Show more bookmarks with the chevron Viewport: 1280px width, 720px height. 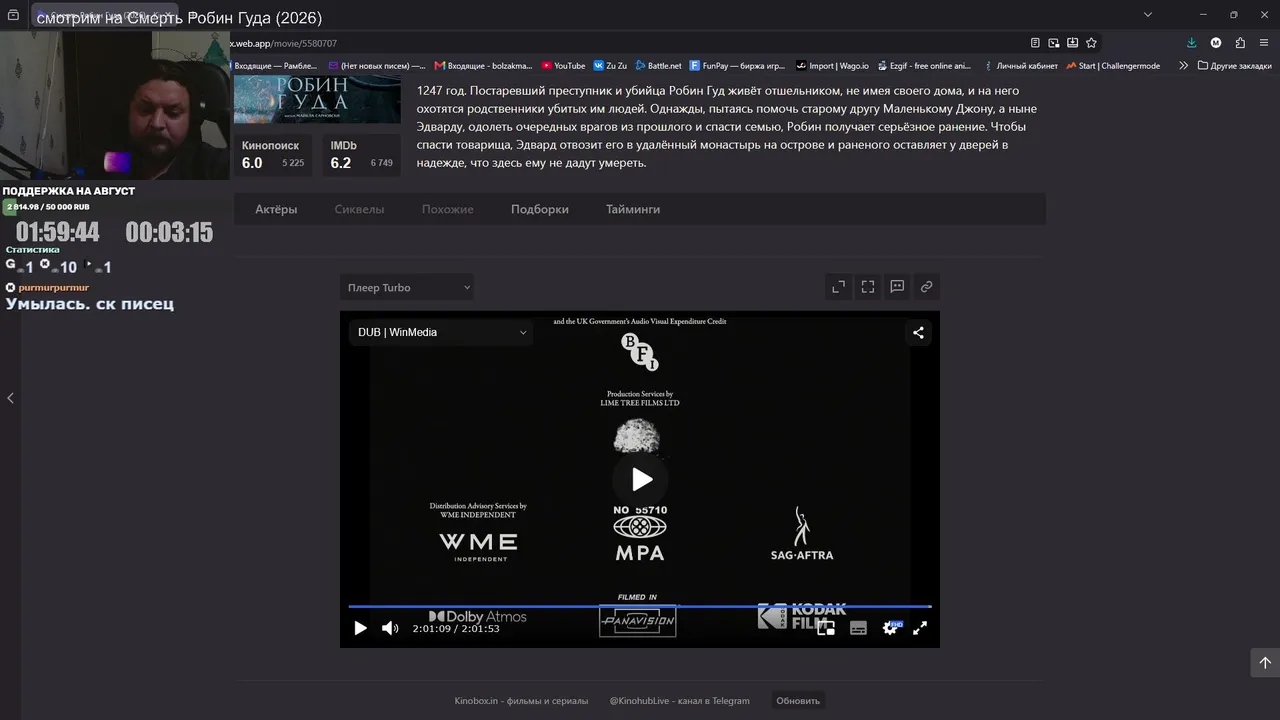1183,66
